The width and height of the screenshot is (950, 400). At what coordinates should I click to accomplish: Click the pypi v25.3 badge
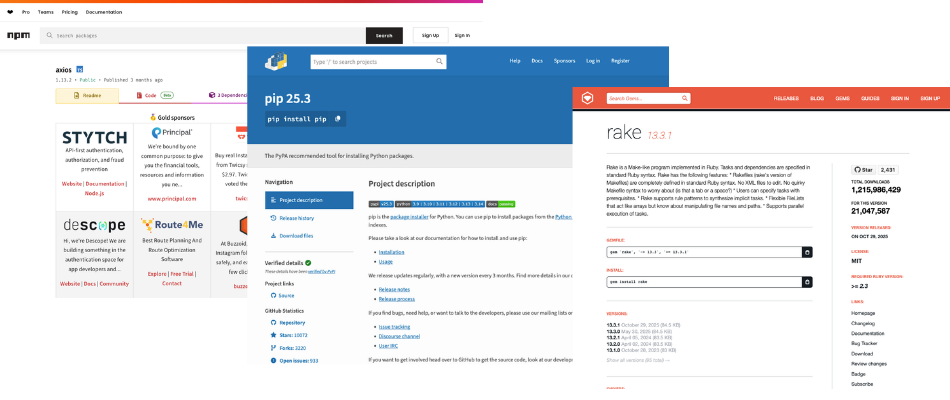click(381, 204)
